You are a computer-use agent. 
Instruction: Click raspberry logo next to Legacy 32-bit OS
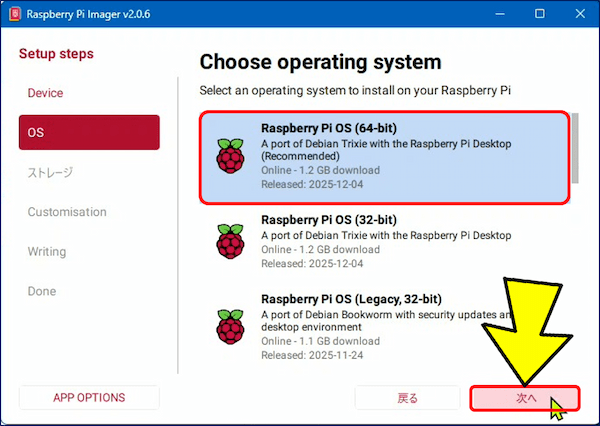230,327
